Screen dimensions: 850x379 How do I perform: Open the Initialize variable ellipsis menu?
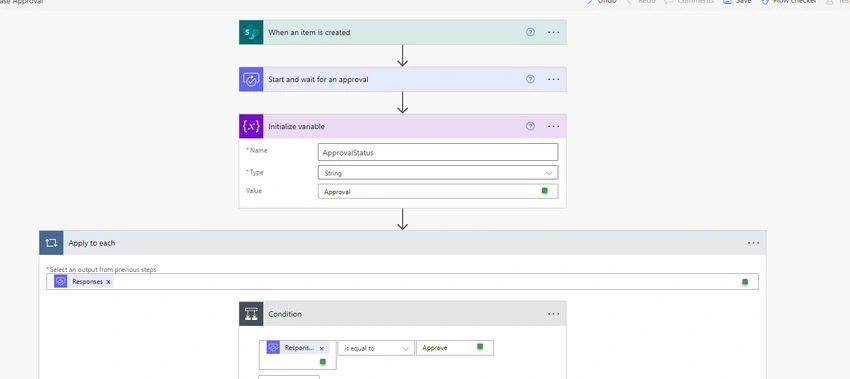tap(553, 126)
